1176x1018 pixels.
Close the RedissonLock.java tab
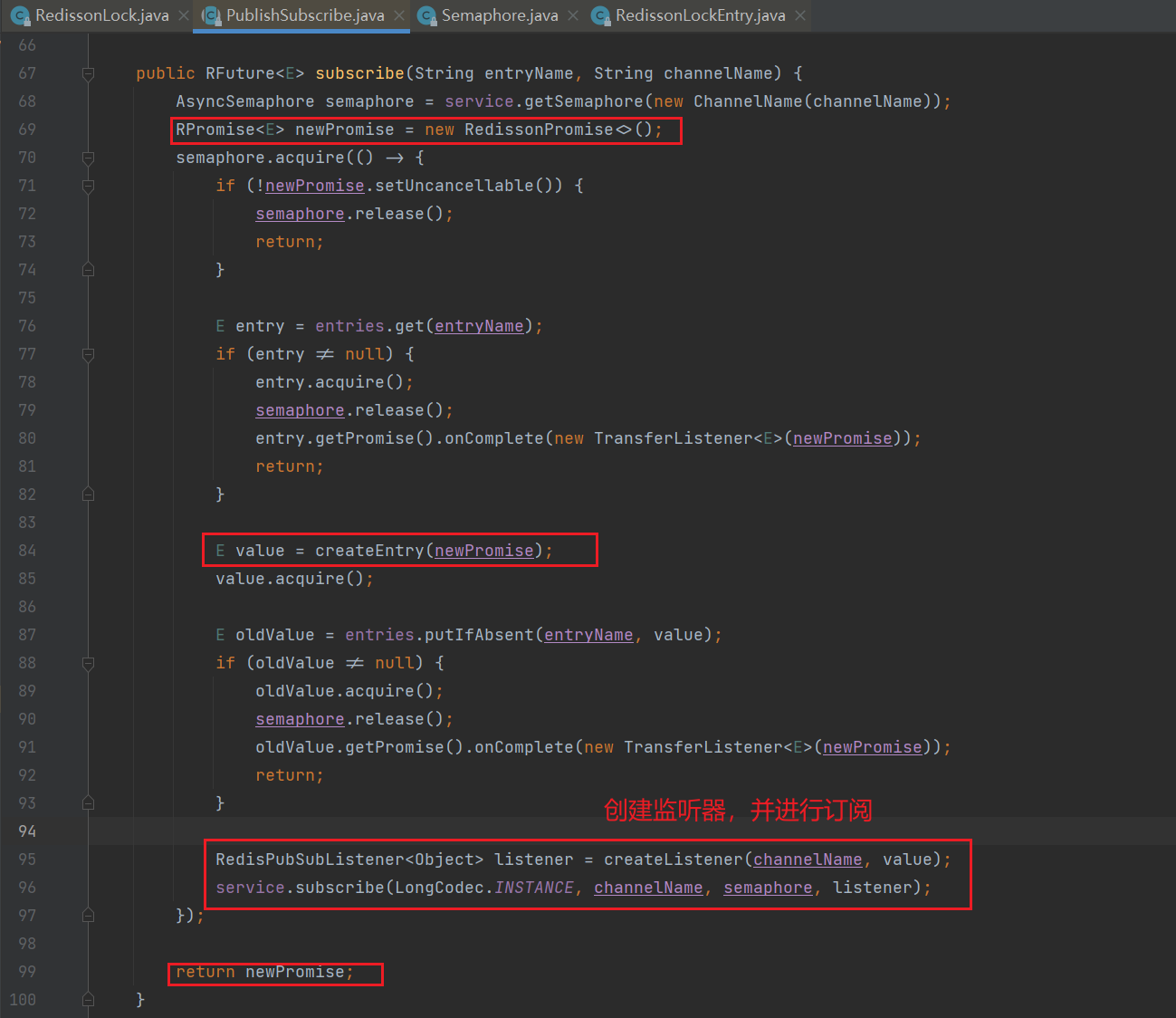184,15
